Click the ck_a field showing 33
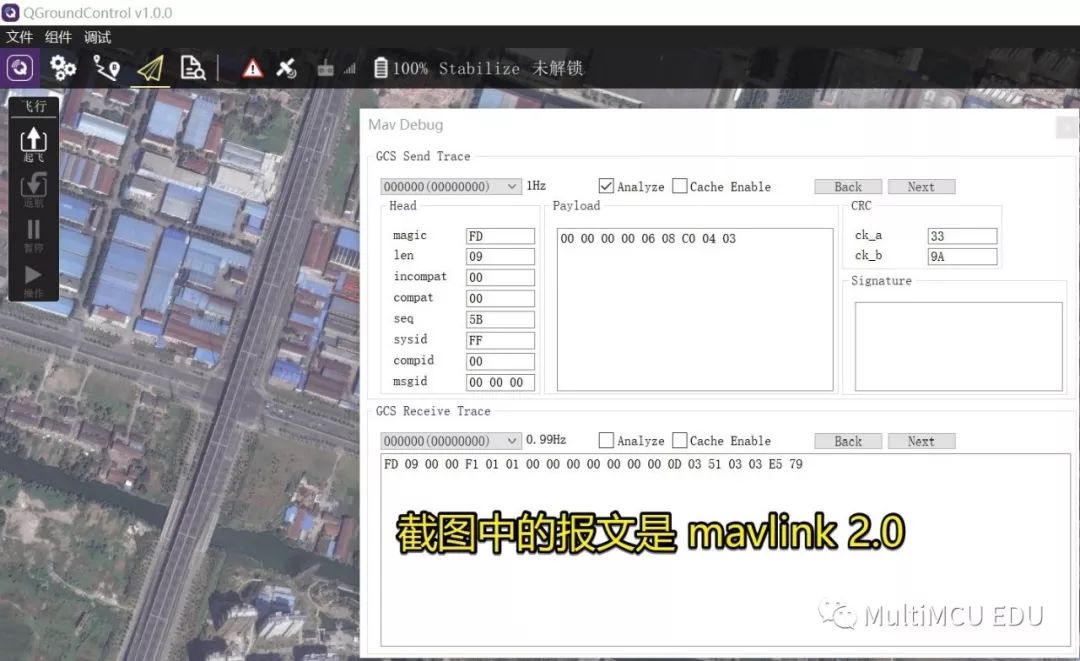The height and width of the screenshot is (661, 1080). [x=962, y=236]
